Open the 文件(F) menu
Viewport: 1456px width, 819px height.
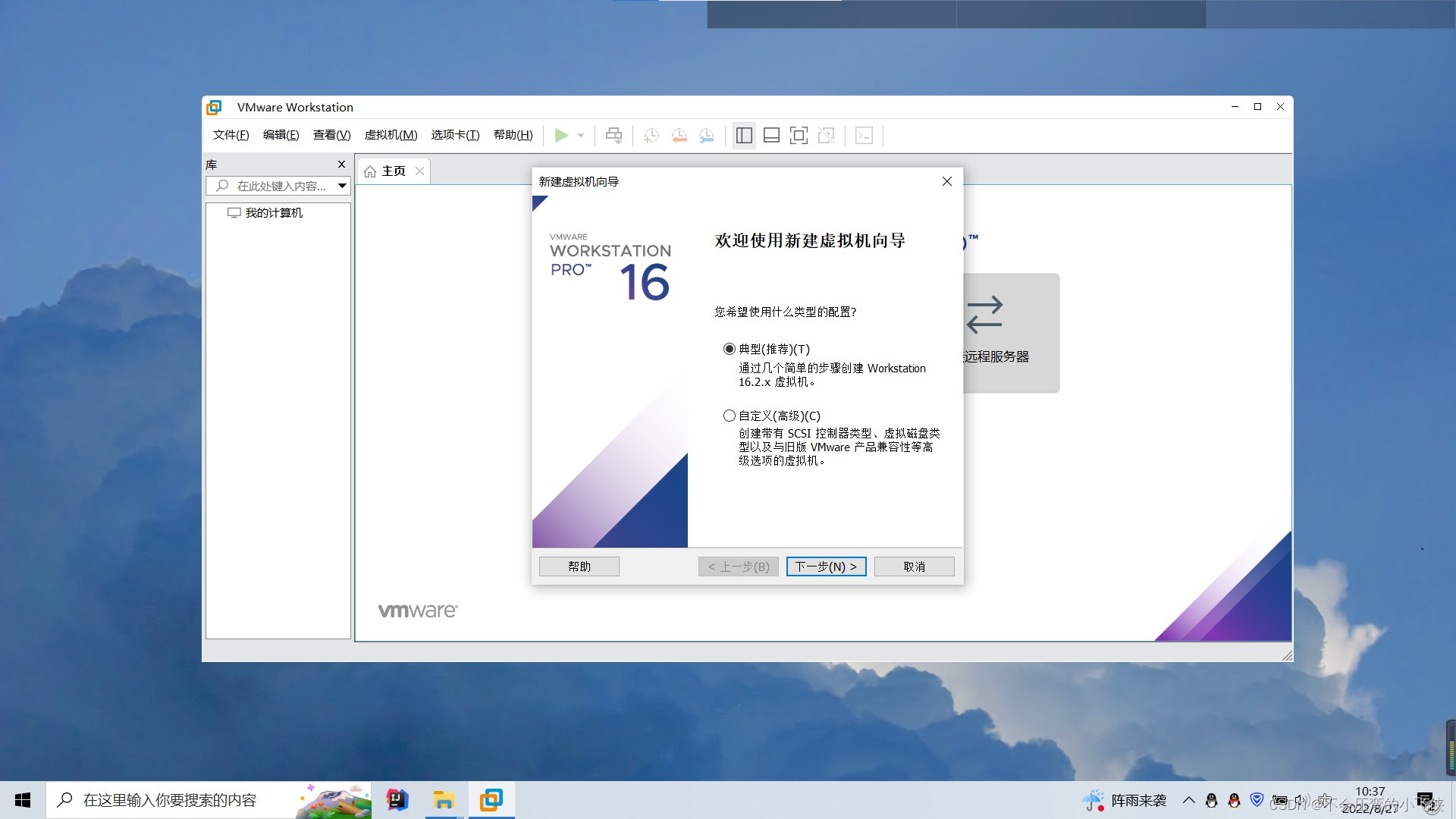click(x=231, y=135)
